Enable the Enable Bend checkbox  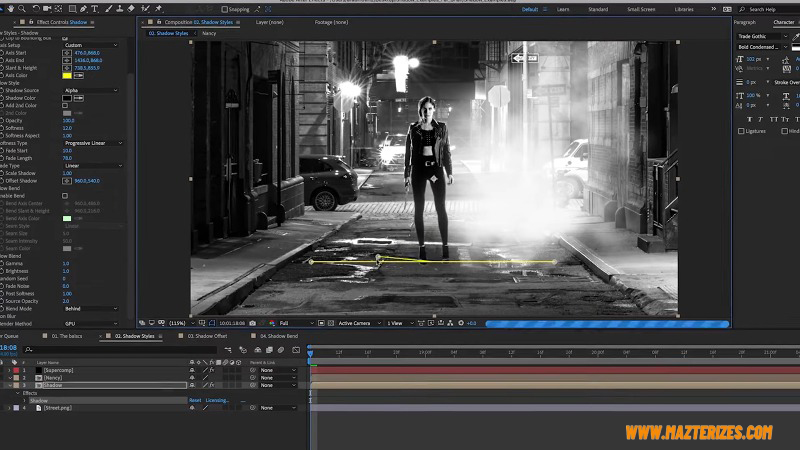pos(65,196)
